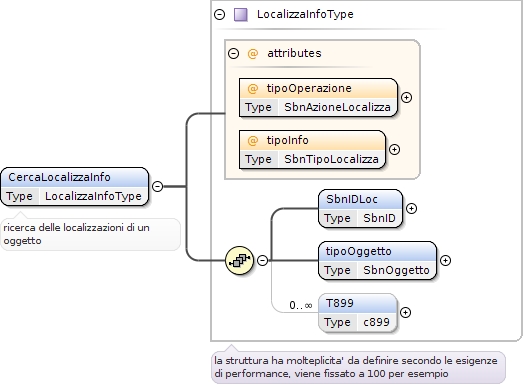Click the SbnOggetto type value
Viewport: 524px width, 387px height.
click(x=396, y=270)
